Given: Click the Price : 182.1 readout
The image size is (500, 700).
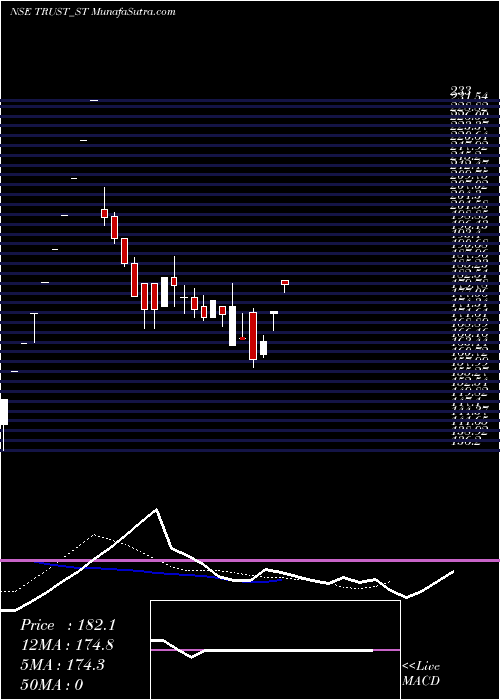Looking at the screenshot, I should pyautogui.click(x=67, y=625).
